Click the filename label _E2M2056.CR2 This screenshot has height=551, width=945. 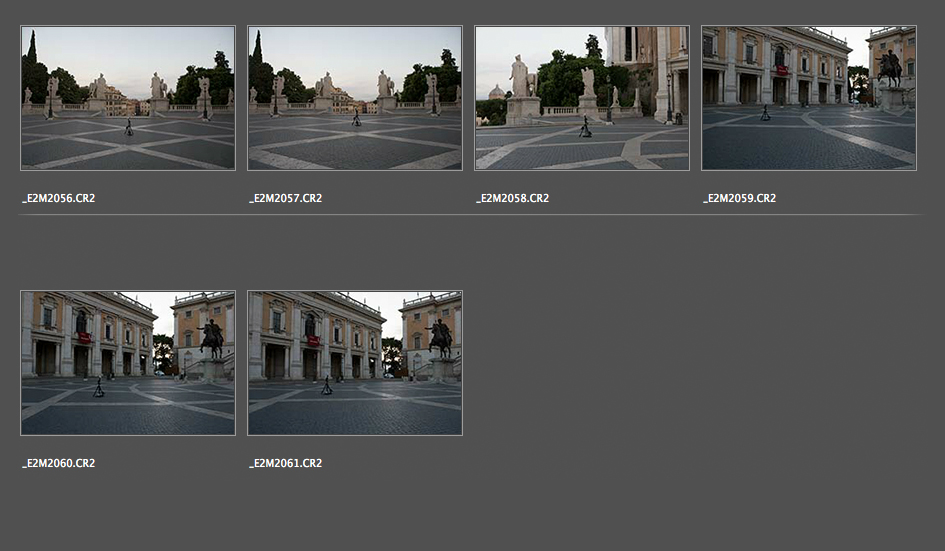click(59, 198)
